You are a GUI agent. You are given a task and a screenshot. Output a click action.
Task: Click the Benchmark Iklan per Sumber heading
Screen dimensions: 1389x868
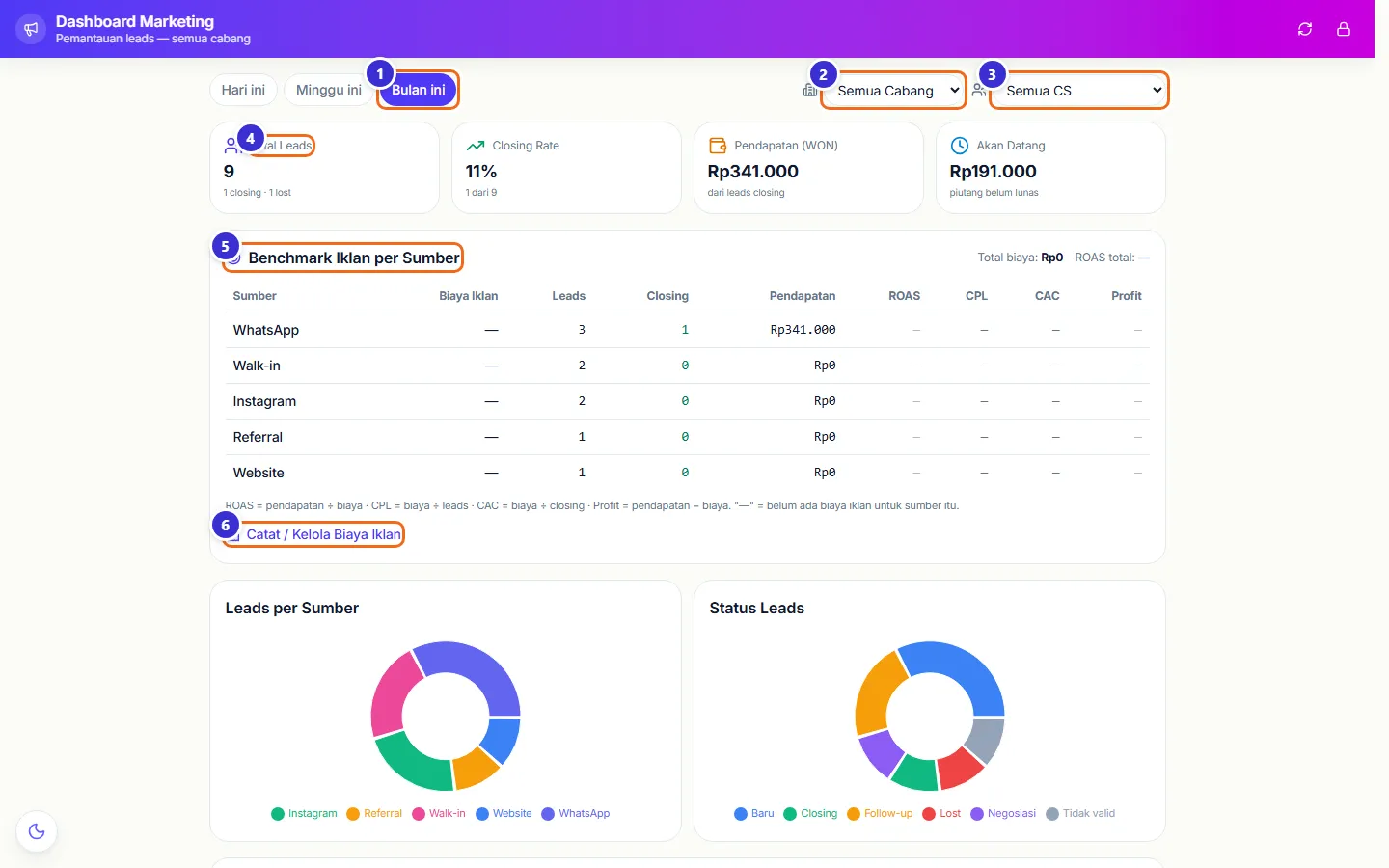click(x=354, y=258)
